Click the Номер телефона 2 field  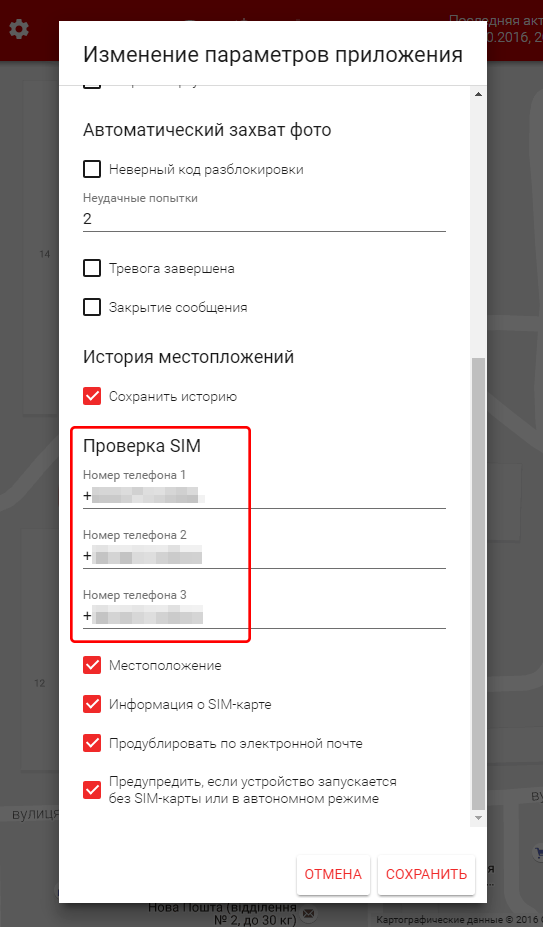point(264,556)
